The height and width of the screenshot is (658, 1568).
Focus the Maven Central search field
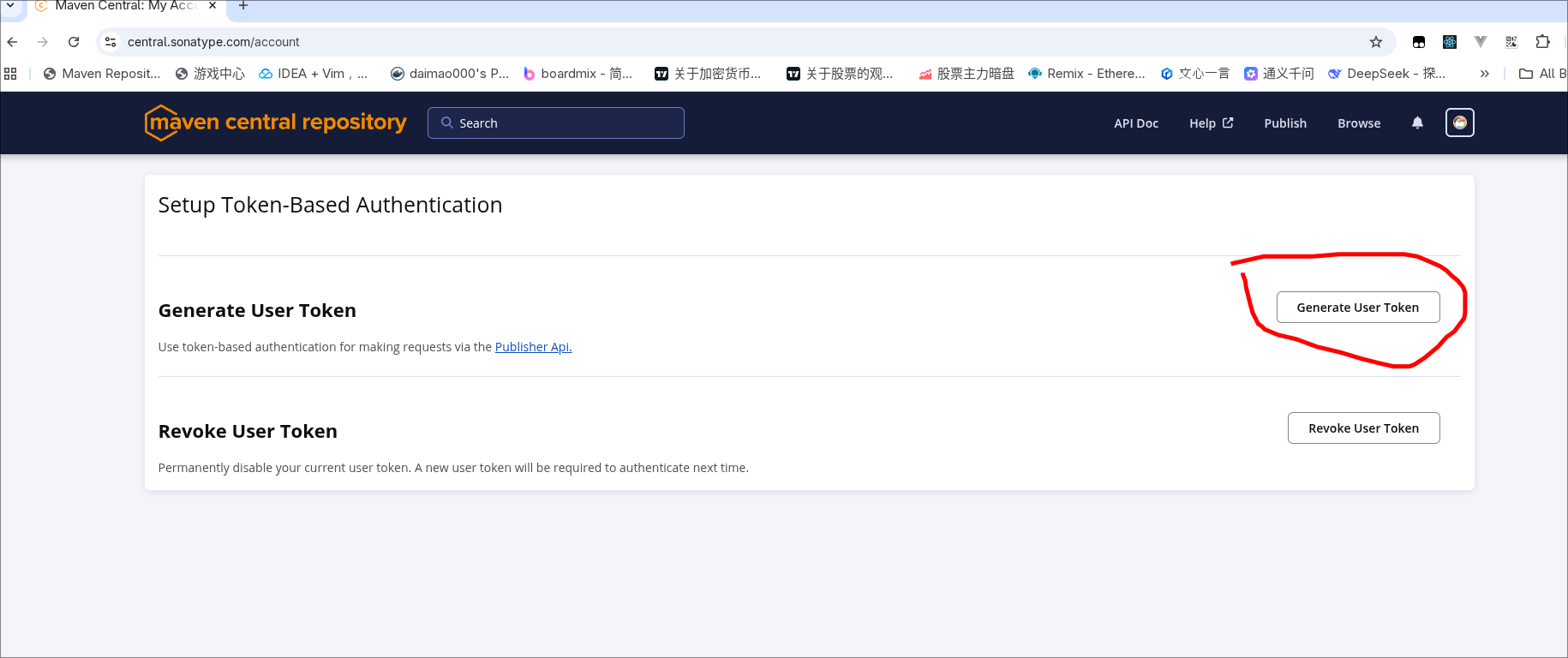point(556,123)
